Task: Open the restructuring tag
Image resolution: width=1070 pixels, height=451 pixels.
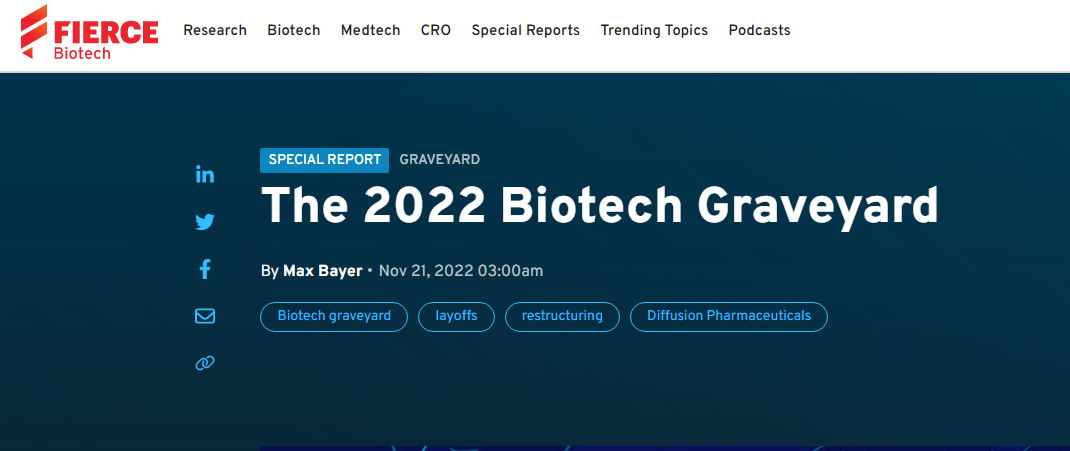Action: point(562,317)
